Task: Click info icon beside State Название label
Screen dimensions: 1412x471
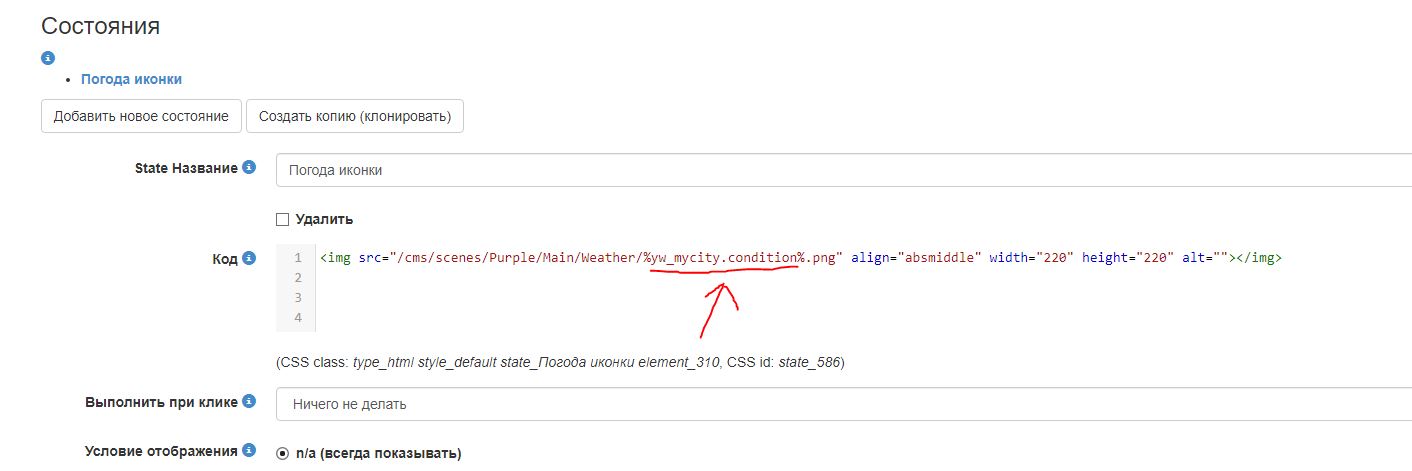Action: point(249,168)
